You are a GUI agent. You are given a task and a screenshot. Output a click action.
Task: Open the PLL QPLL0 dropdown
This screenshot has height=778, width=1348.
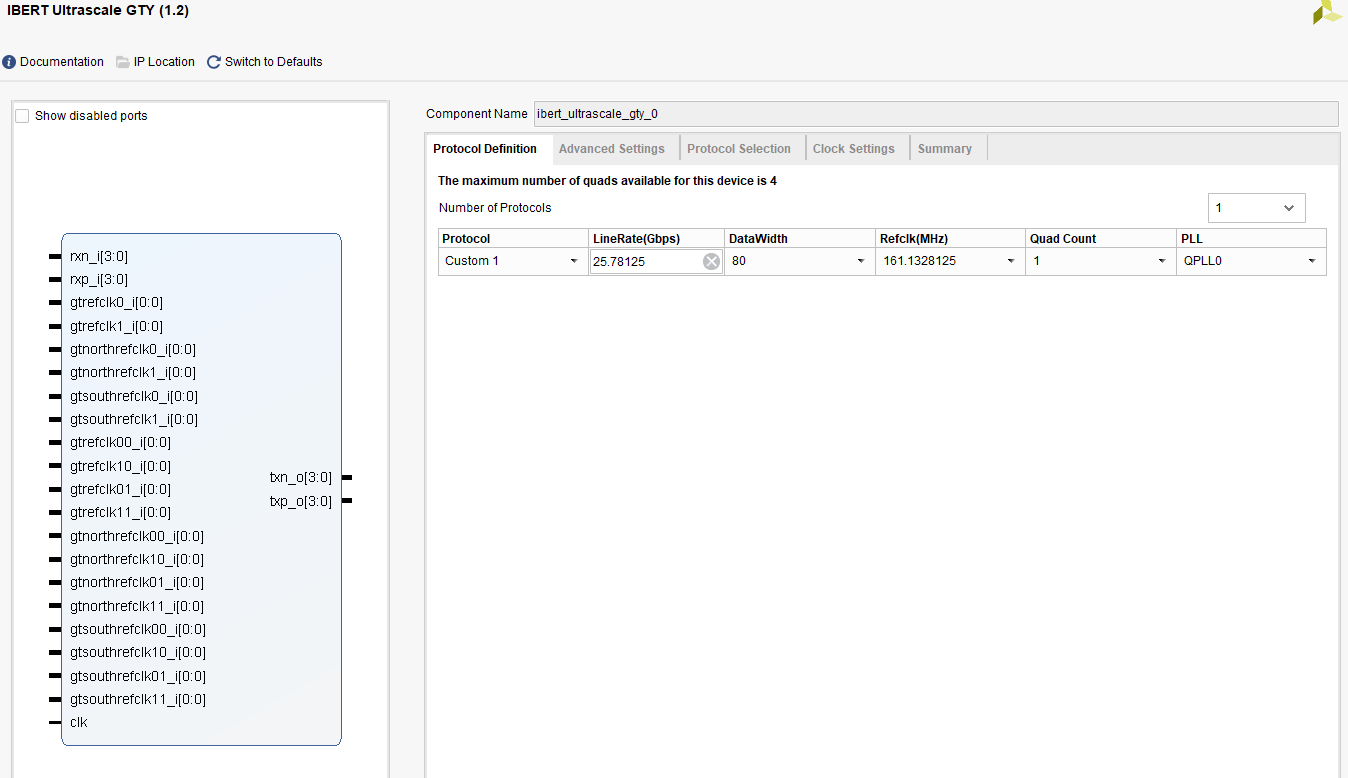point(1252,261)
